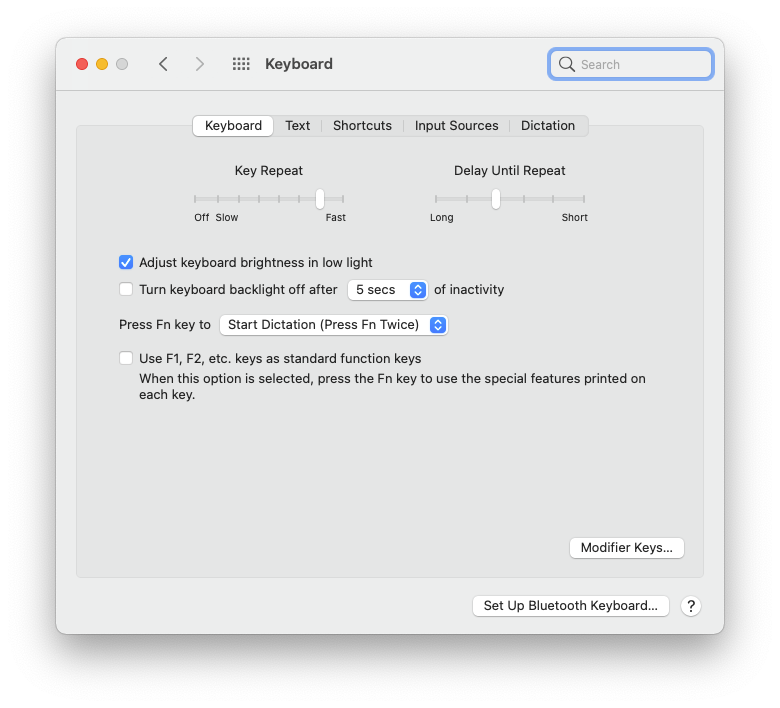
Task: Open Modifier Keys settings
Action: click(627, 548)
